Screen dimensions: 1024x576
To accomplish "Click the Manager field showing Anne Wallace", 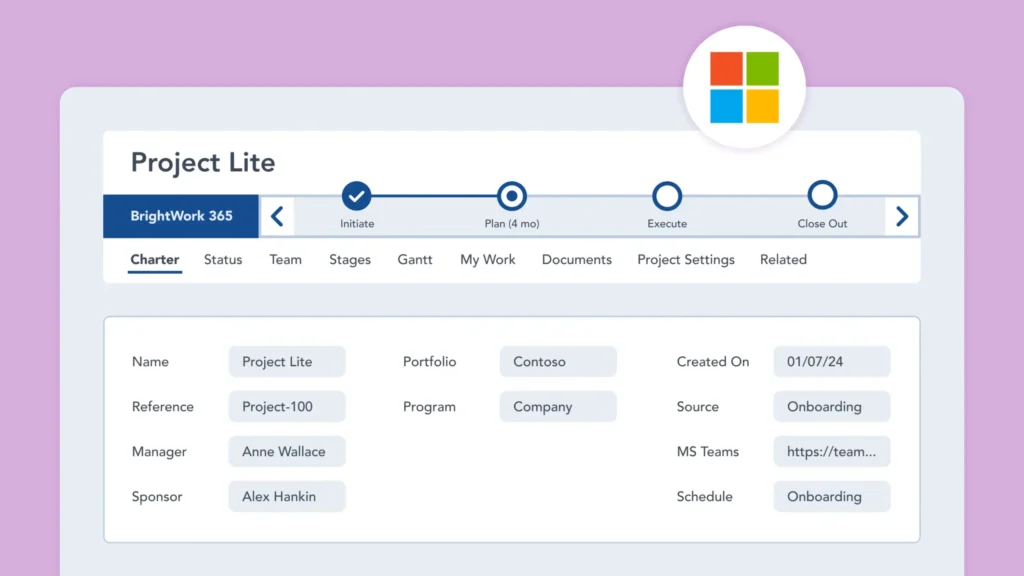I will point(286,452).
